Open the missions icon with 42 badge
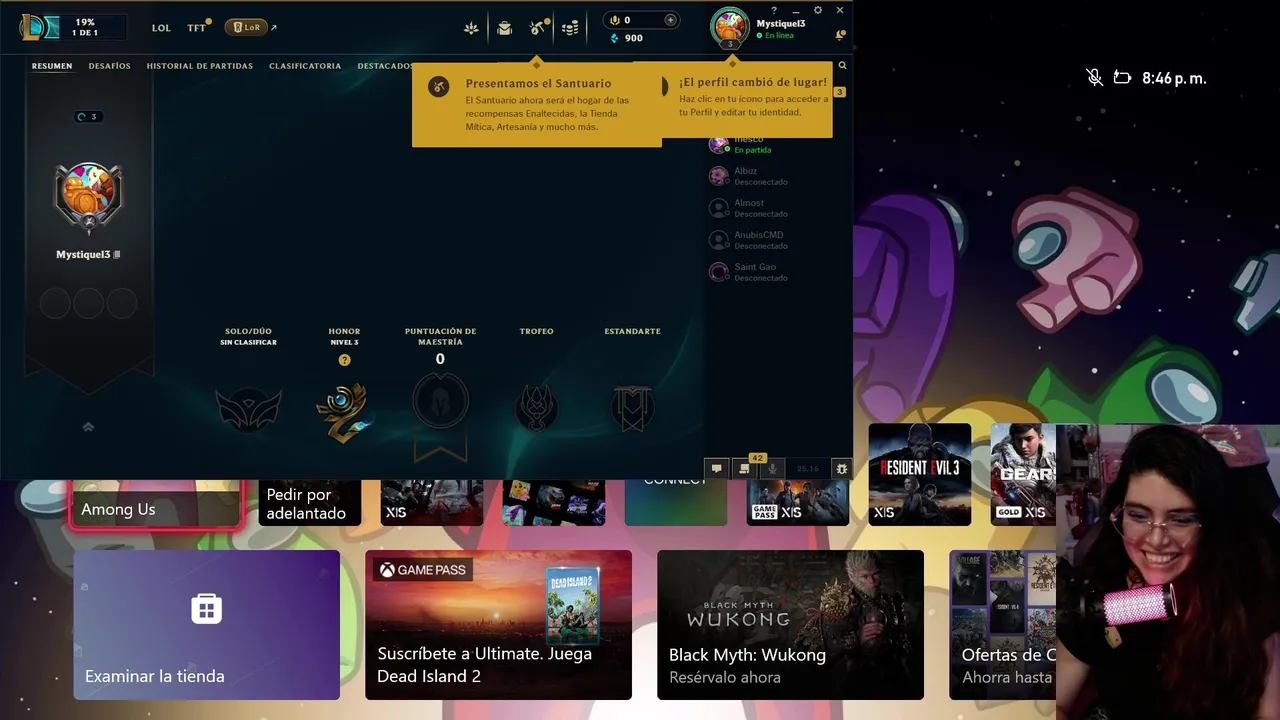 (746, 467)
